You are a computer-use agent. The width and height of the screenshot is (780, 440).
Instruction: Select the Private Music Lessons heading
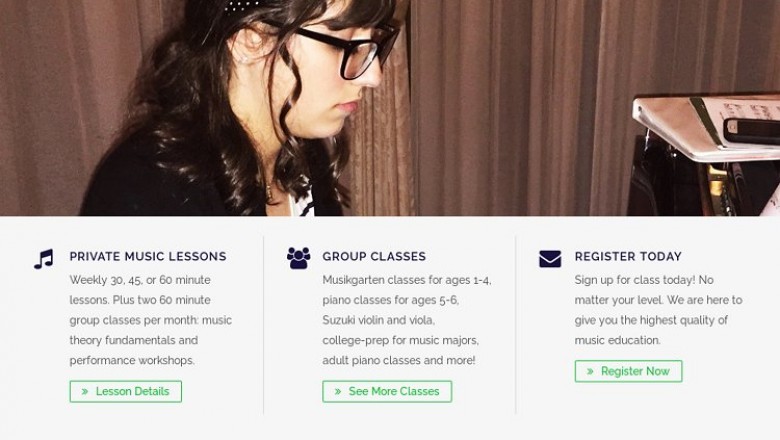click(x=148, y=257)
